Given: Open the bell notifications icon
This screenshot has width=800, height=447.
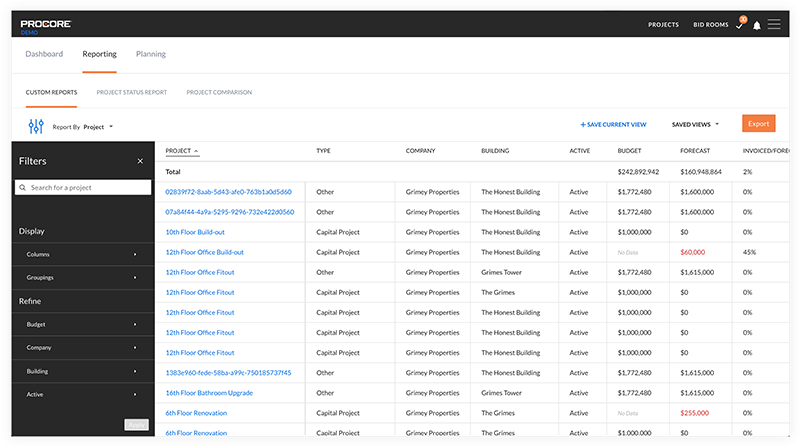Looking at the screenshot, I should click(757, 25).
